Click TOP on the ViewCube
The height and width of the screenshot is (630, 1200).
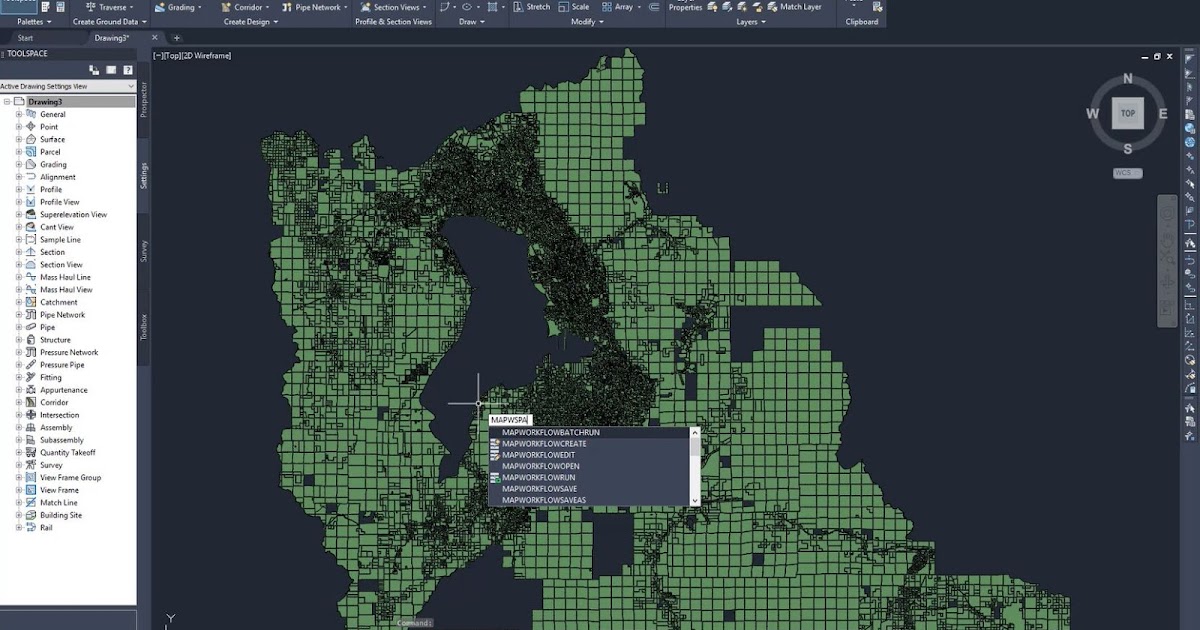pos(1128,113)
